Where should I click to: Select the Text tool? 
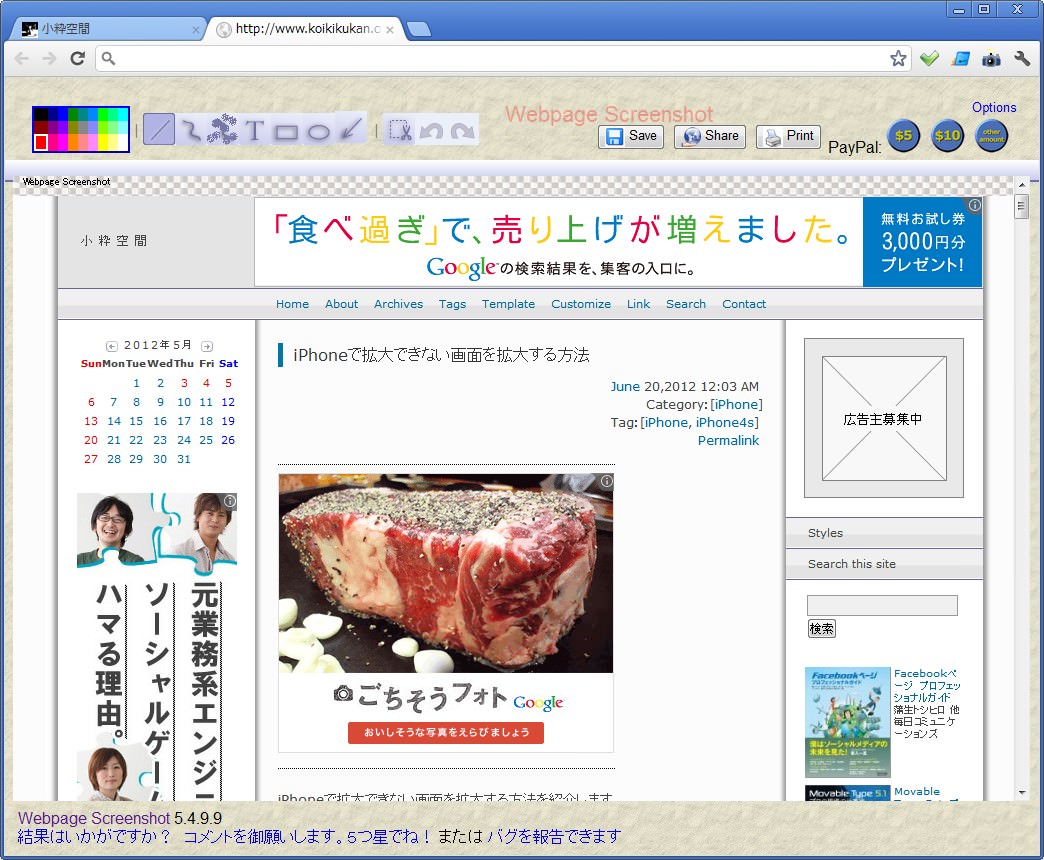(254, 130)
